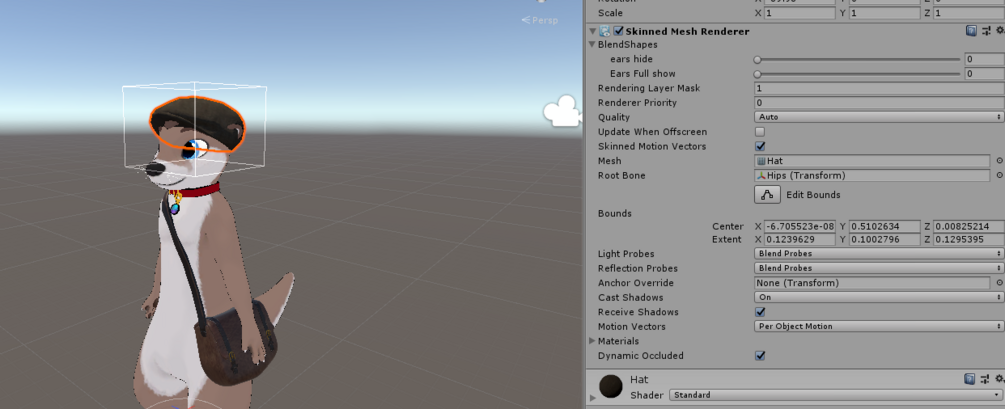Click Bounds Extent X value 0.1239629
This screenshot has width=1005, height=409.
(x=800, y=240)
